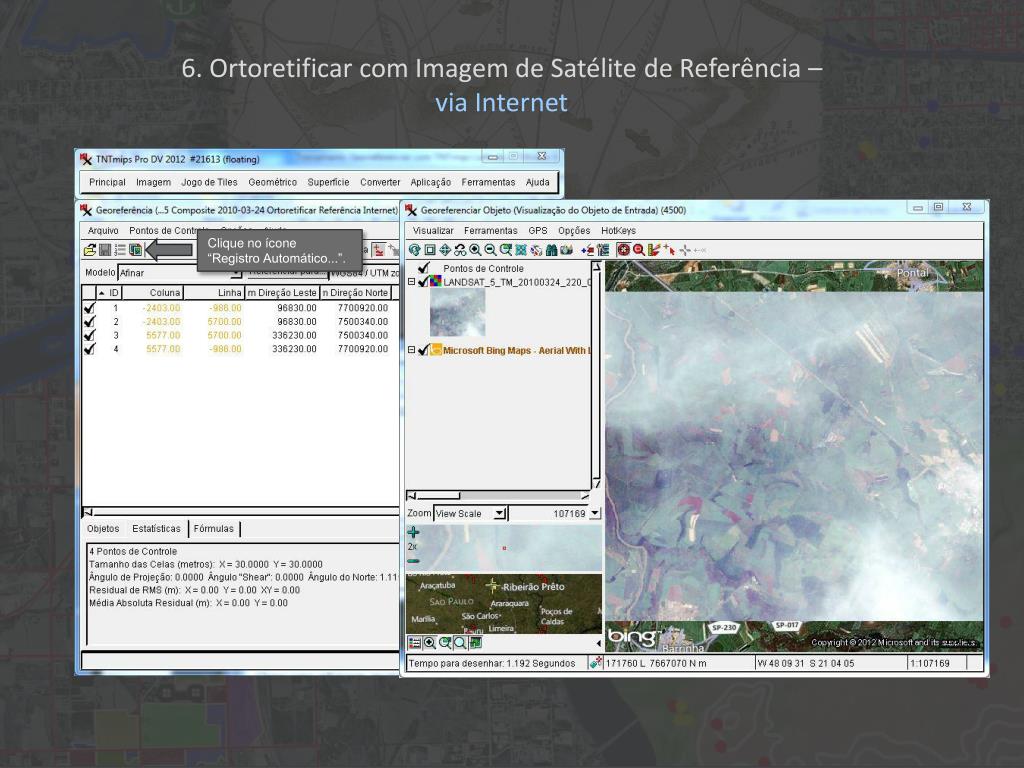Click the Registro Automático icon
Image resolution: width=1024 pixels, height=768 pixels.
136,249
